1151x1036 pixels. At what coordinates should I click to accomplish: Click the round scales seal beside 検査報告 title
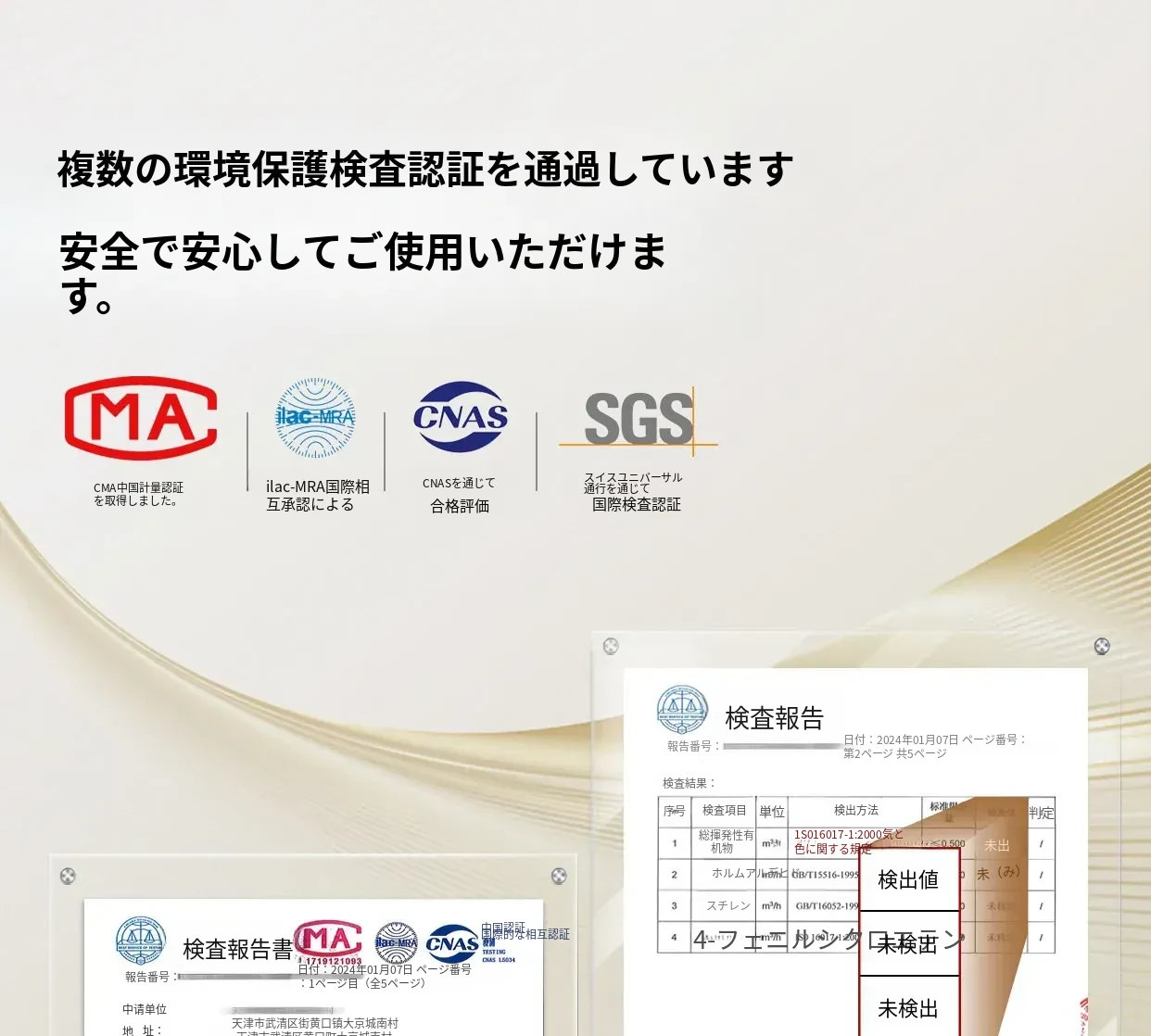(682, 710)
